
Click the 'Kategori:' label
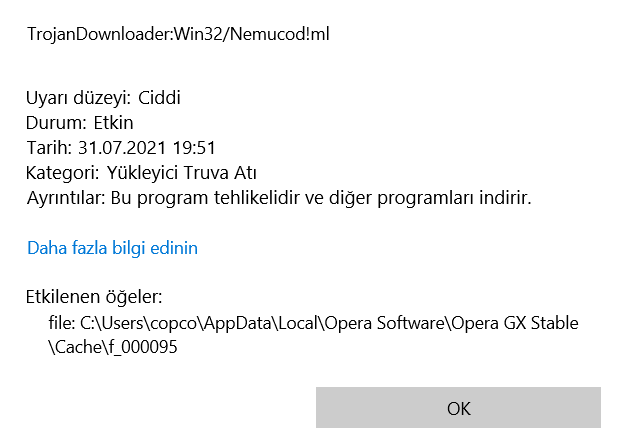coord(64,173)
